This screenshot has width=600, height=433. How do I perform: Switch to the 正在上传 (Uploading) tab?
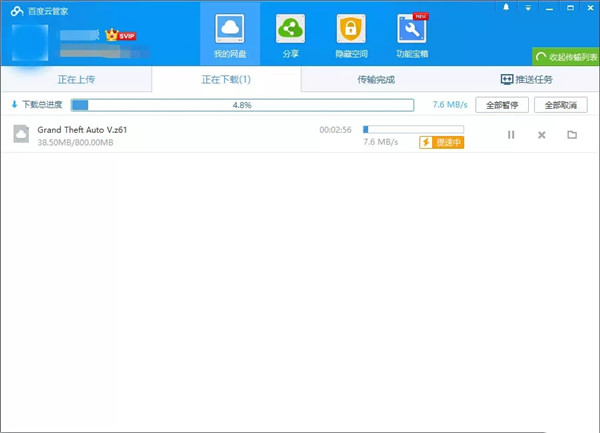click(x=75, y=79)
